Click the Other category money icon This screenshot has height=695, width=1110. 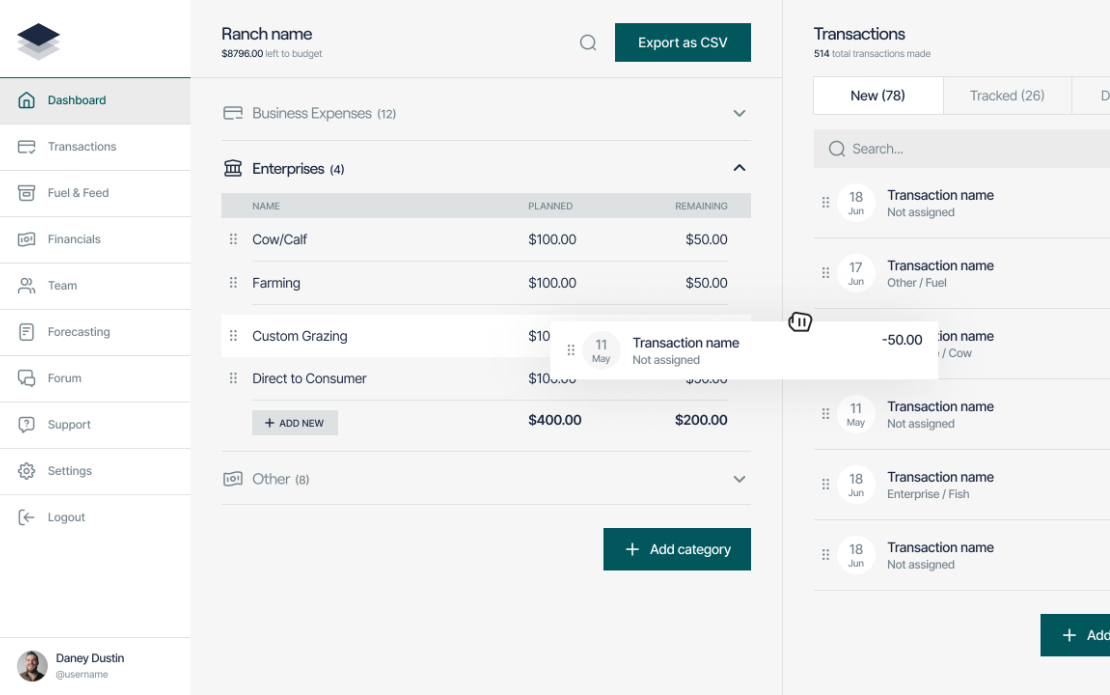click(233, 479)
